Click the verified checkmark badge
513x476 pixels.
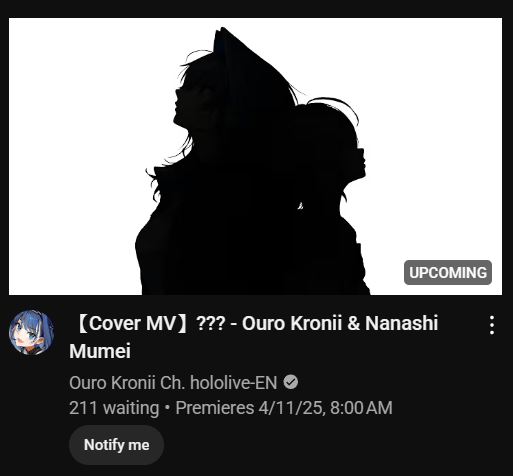coord(291,382)
